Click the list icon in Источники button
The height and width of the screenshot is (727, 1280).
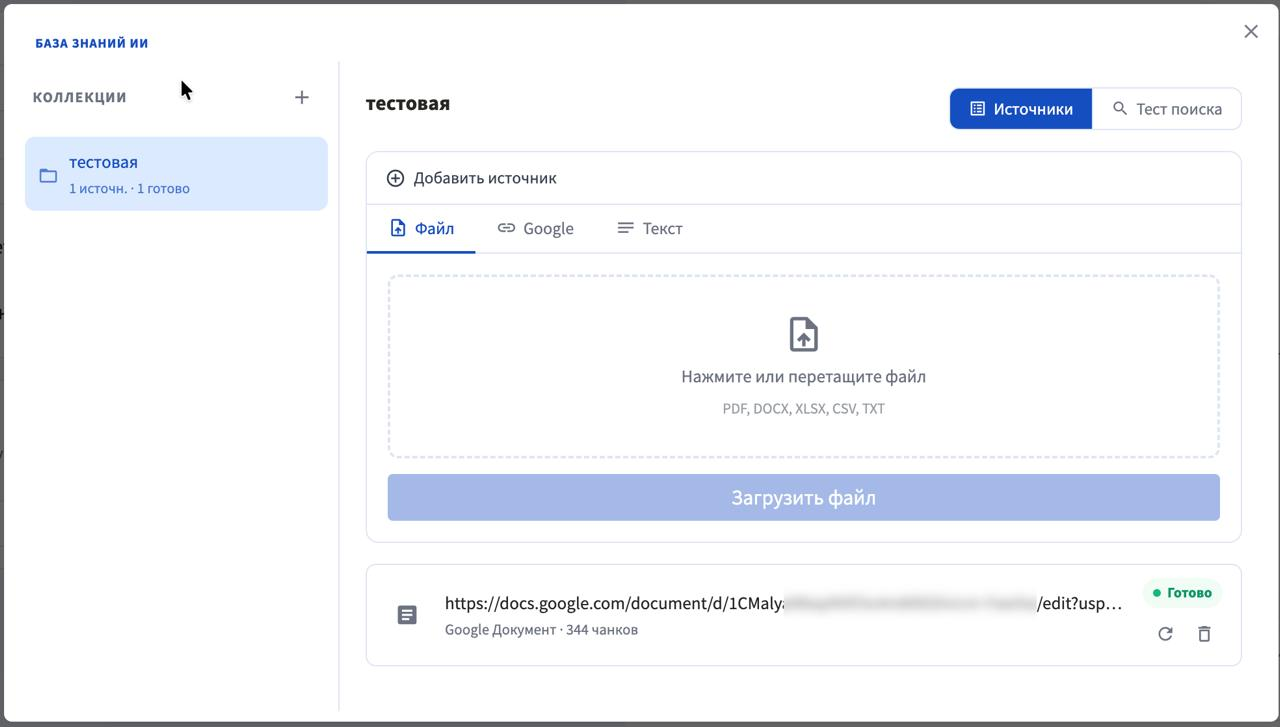tap(978, 109)
